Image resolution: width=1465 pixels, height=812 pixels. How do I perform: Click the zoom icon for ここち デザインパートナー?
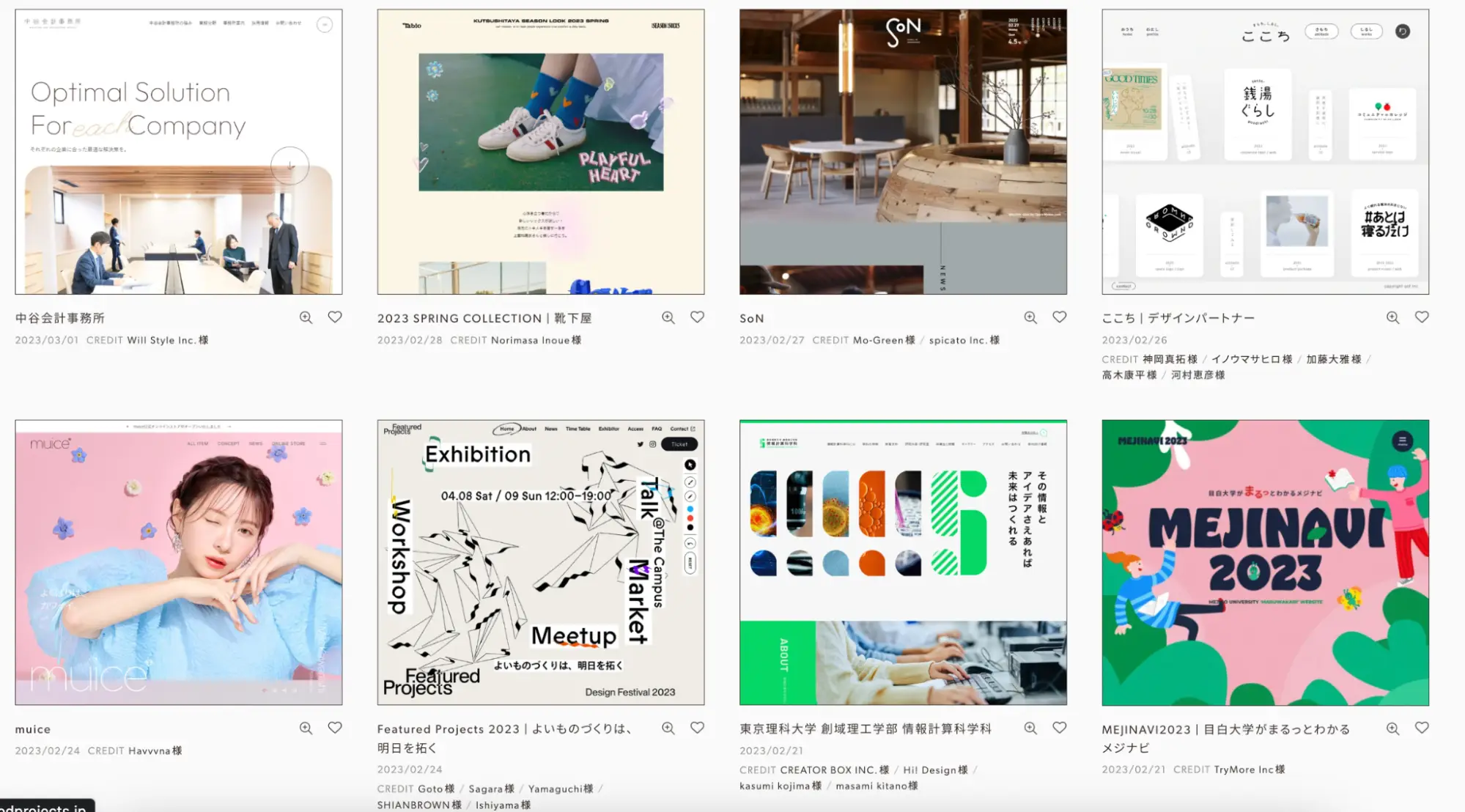click(1392, 317)
